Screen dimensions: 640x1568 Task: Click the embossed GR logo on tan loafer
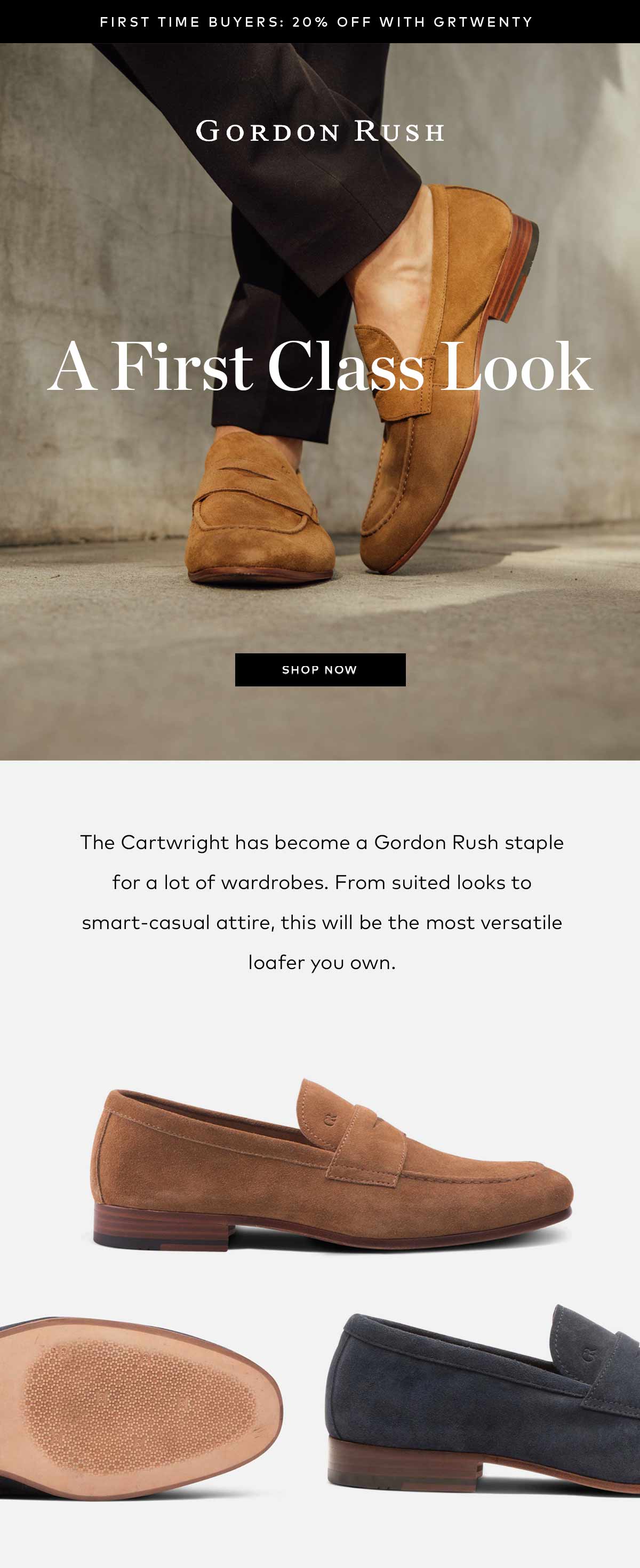(330, 1118)
